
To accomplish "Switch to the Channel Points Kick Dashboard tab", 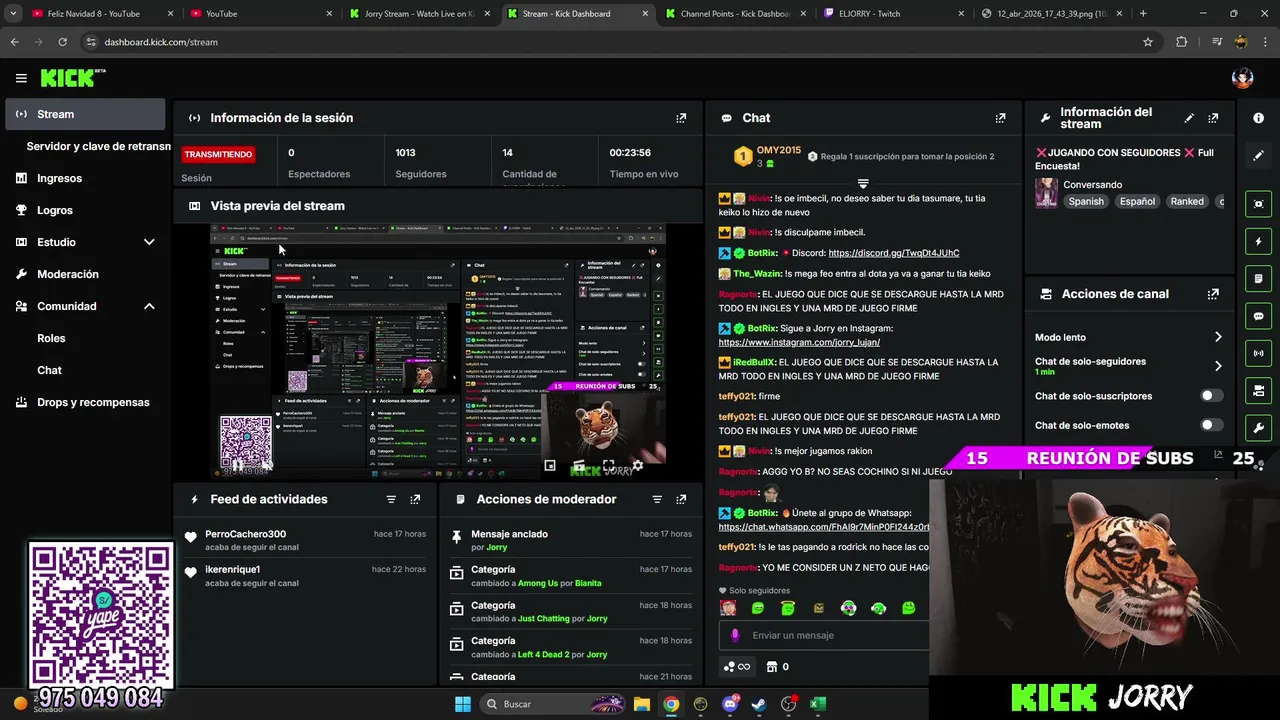I will point(734,14).
